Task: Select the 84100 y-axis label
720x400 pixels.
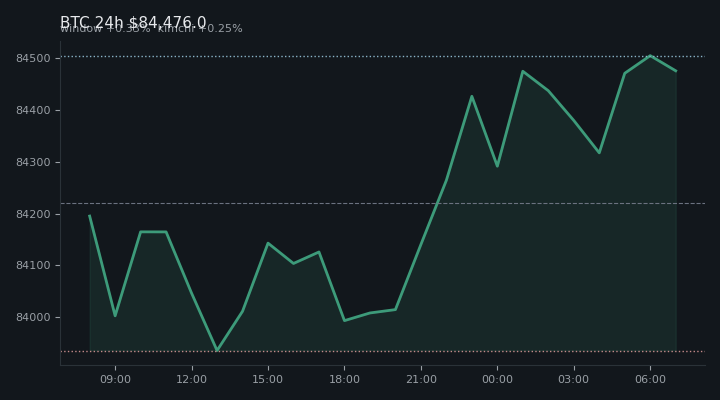Action: pos(33,265)
